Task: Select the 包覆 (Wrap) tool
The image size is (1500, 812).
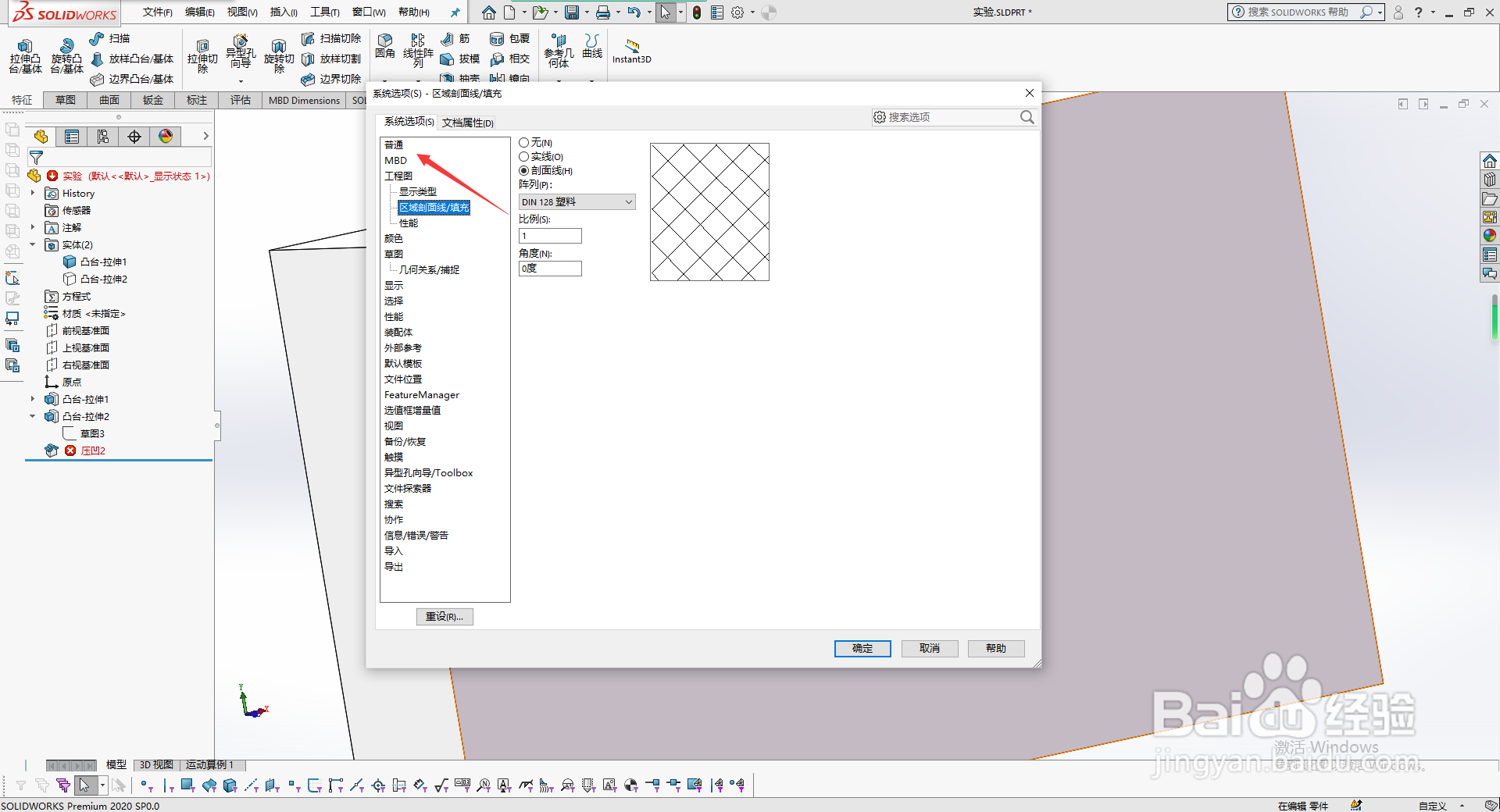Action: tap(509, 38)
